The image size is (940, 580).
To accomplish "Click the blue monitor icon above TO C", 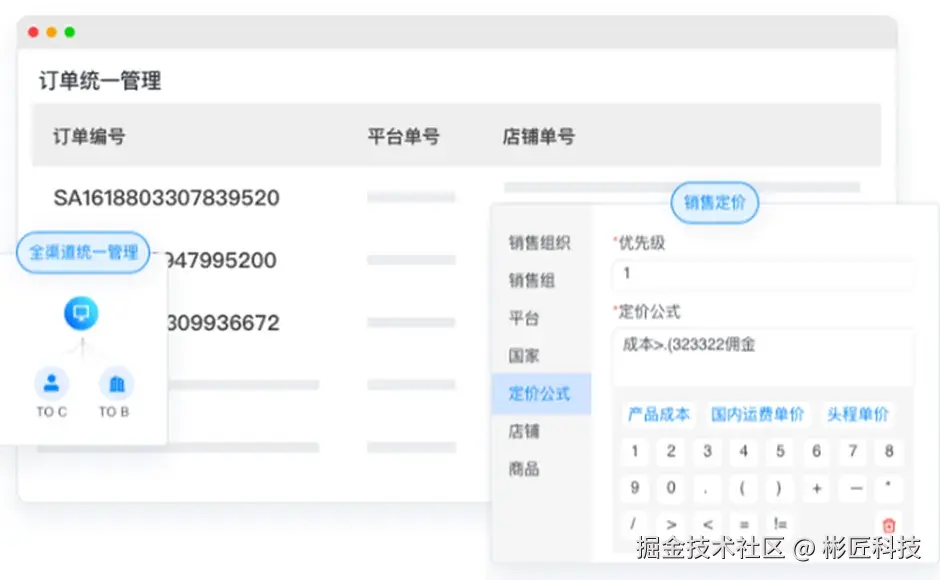I will 81,312.
